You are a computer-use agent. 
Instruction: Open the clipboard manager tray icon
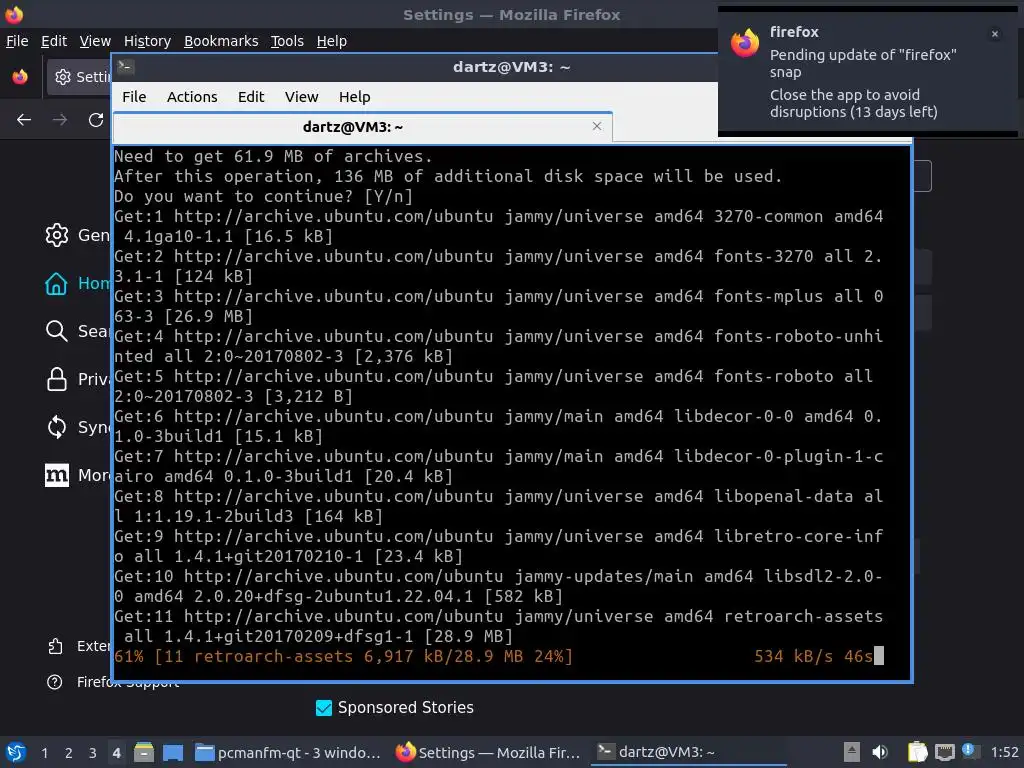coord(917,752)
